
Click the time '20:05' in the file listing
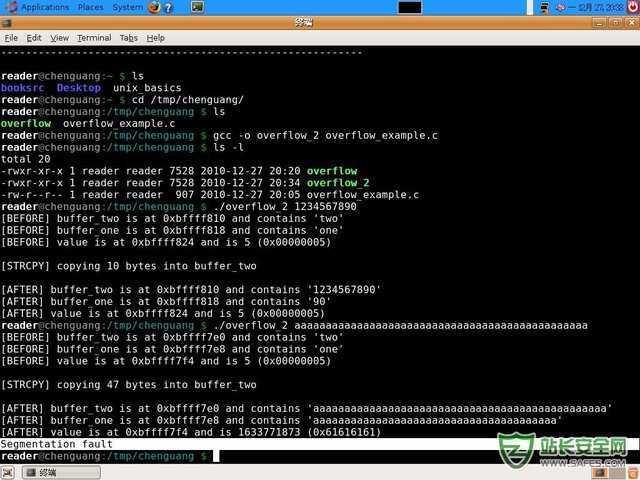point(285,195)
